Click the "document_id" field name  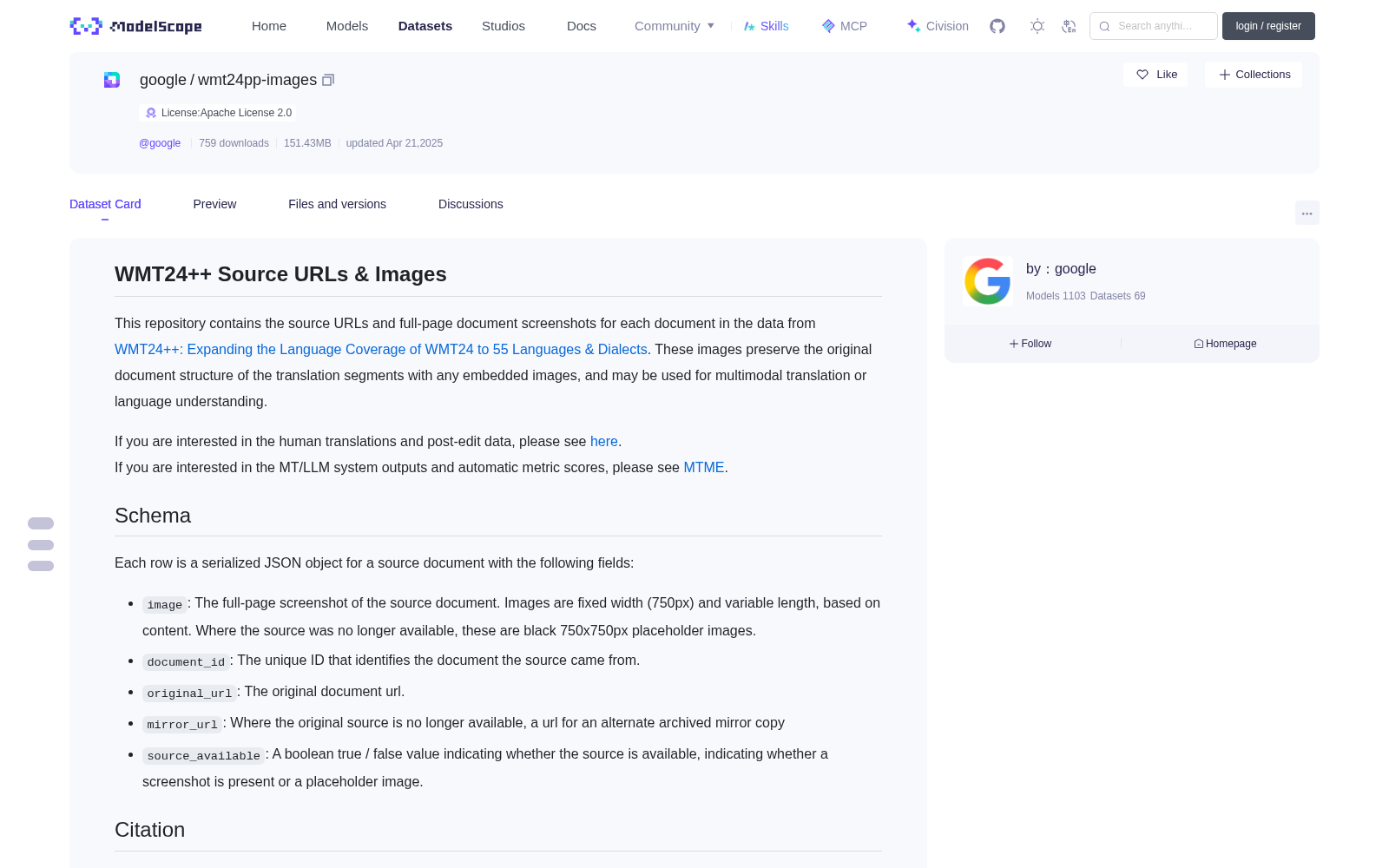(x=186, y=661)
